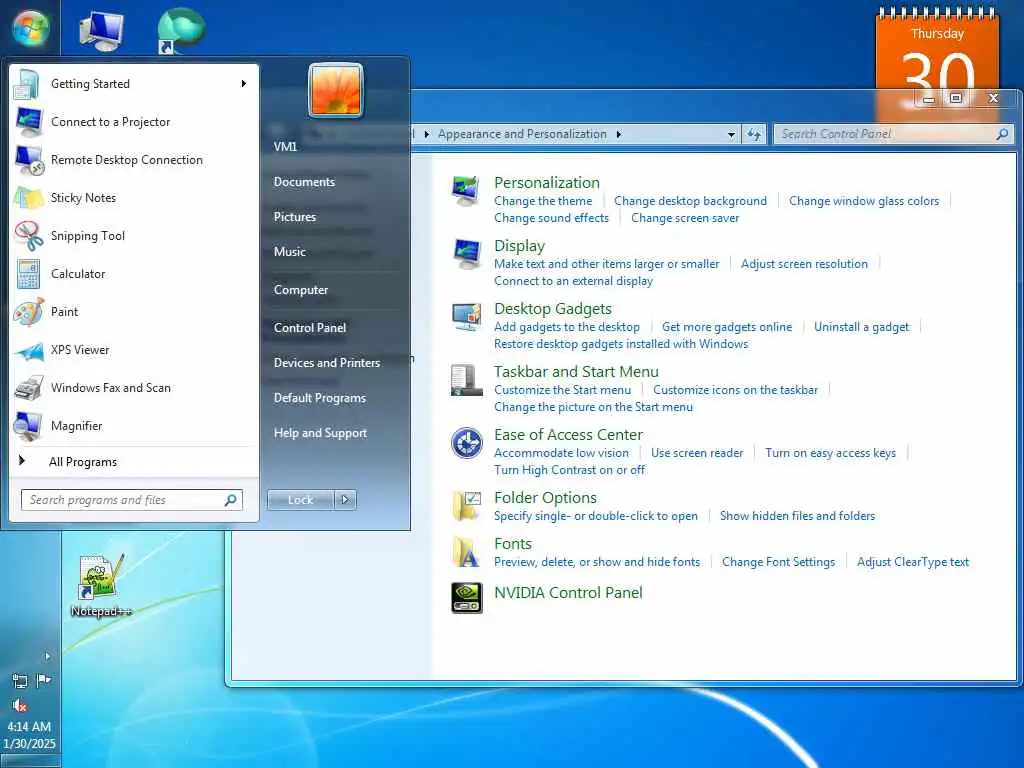The height and width of the screenshot is (768, 1024).
Task: Click the Appearance and Personalization breadcrumb
Action: (522, 134)
